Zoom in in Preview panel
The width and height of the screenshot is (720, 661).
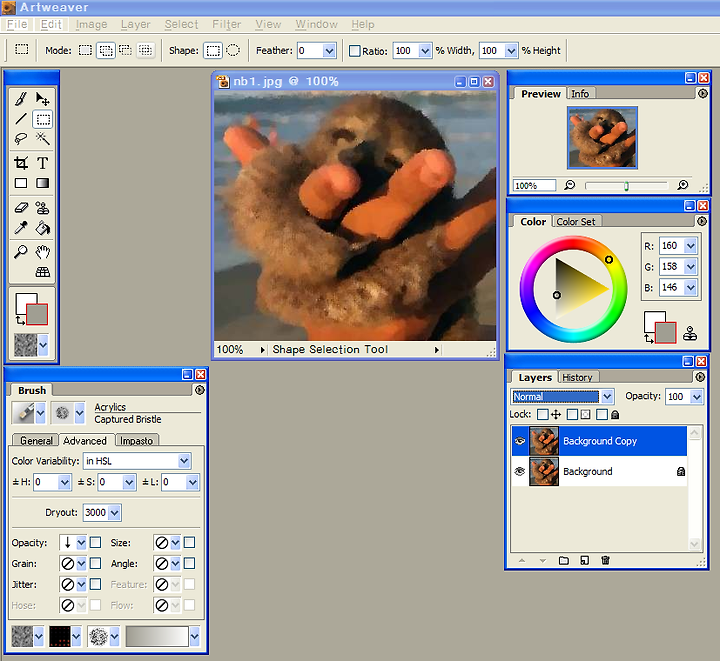tap(683, 185)
